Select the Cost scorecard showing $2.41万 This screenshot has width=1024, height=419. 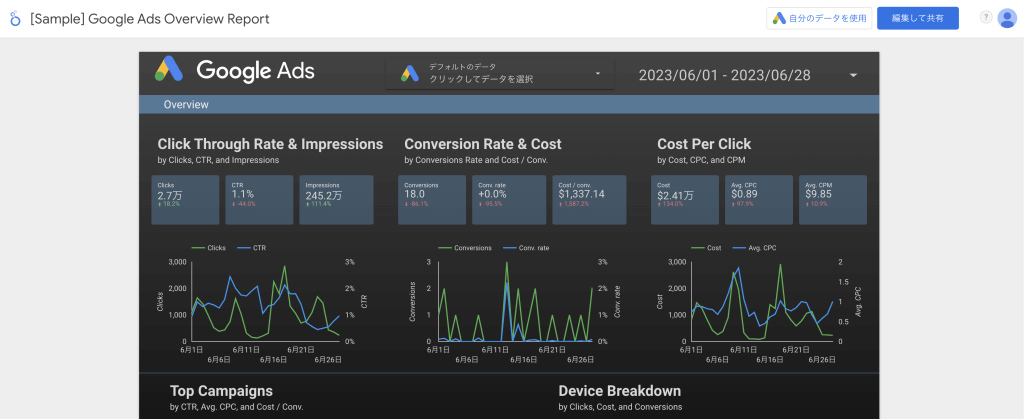point(686,200)
